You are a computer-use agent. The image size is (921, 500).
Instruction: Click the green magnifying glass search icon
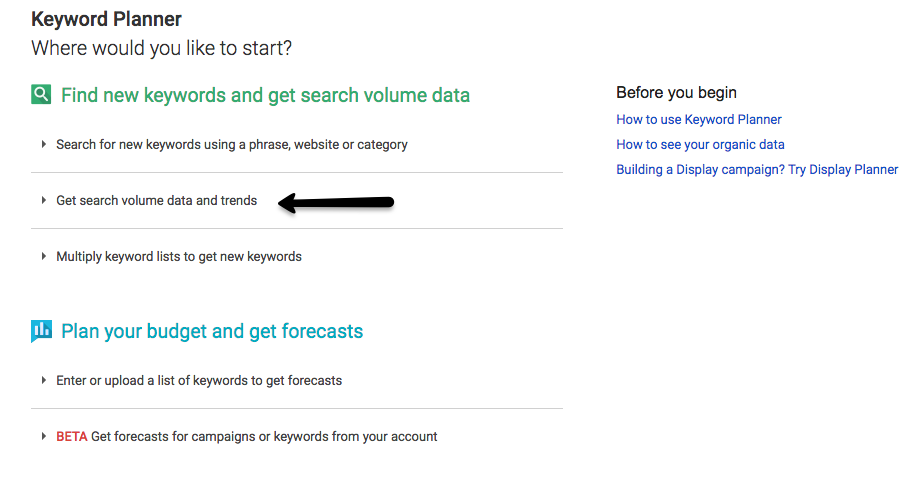(41, 94)
